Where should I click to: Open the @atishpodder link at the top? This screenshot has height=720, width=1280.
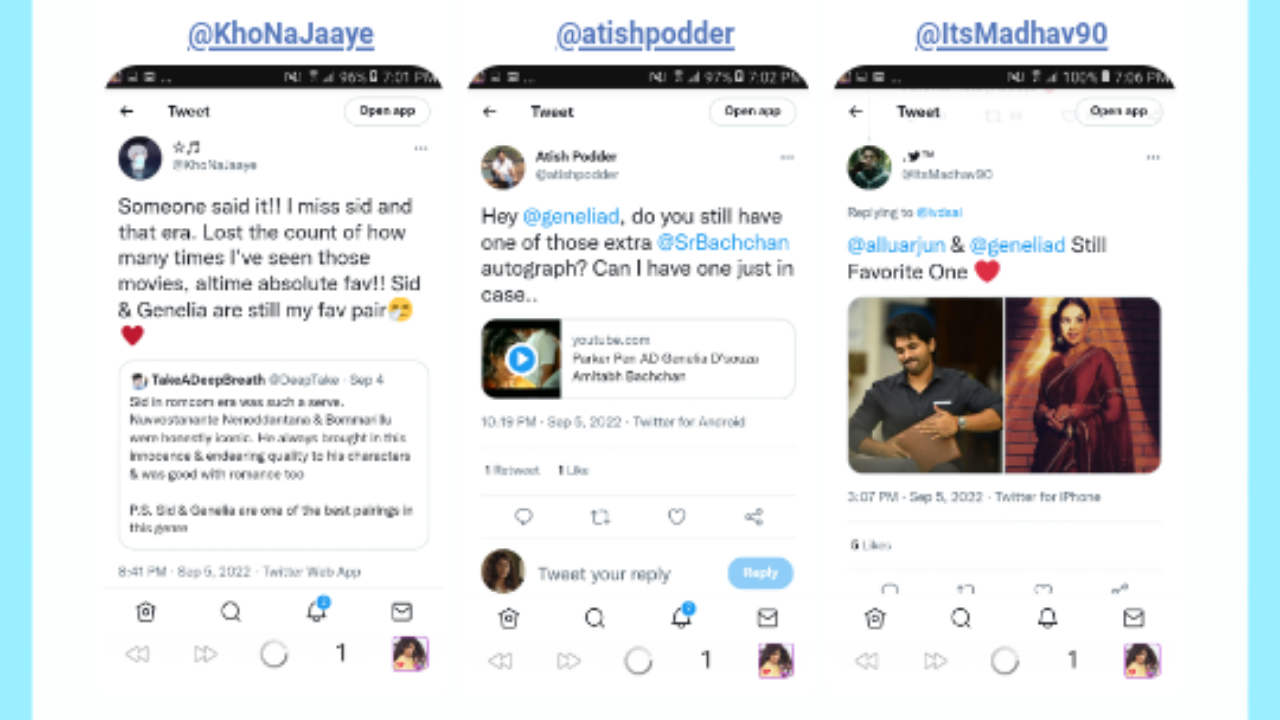[x=645, y=35]
